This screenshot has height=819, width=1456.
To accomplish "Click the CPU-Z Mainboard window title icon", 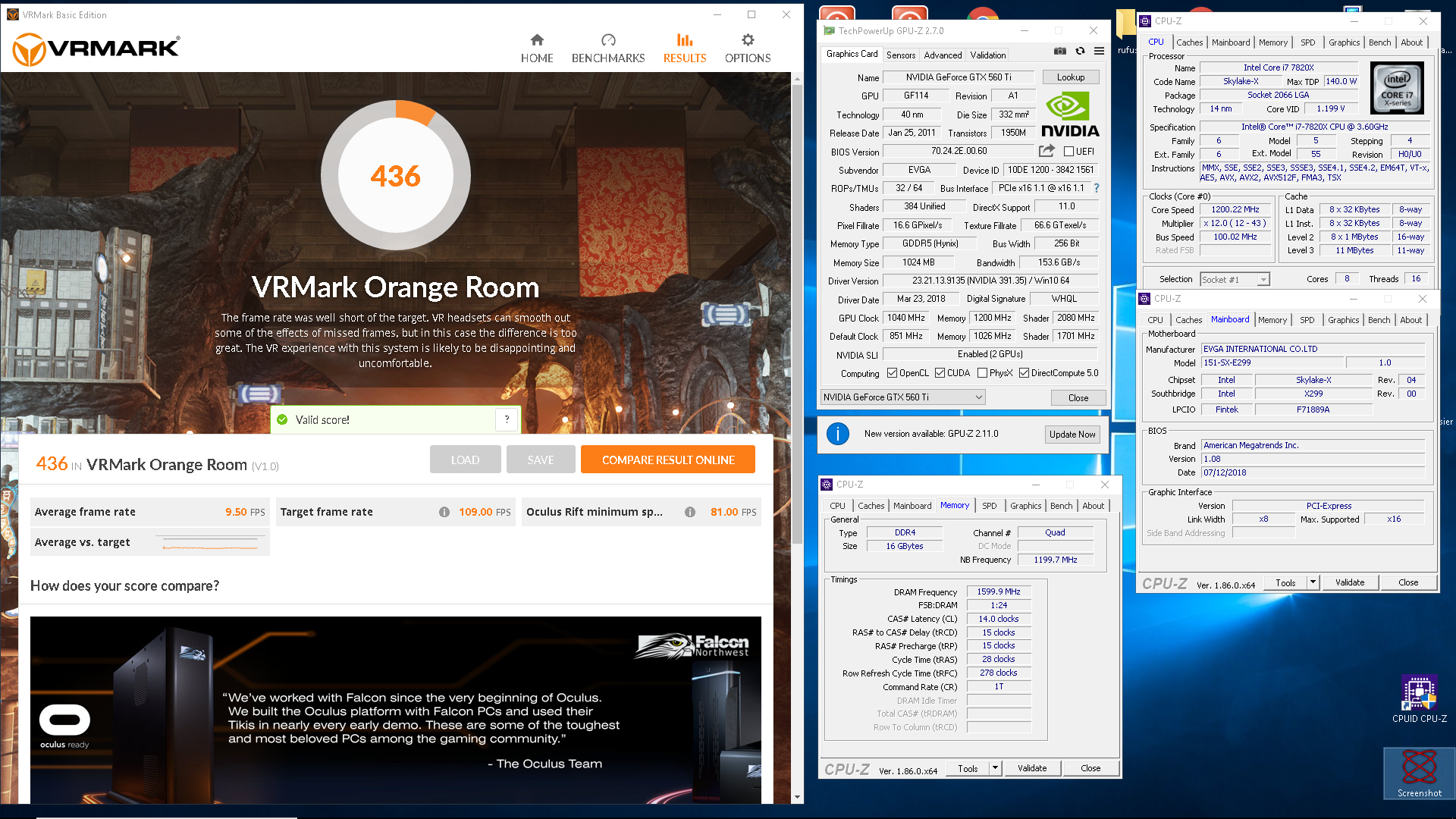I will 1145,299.
